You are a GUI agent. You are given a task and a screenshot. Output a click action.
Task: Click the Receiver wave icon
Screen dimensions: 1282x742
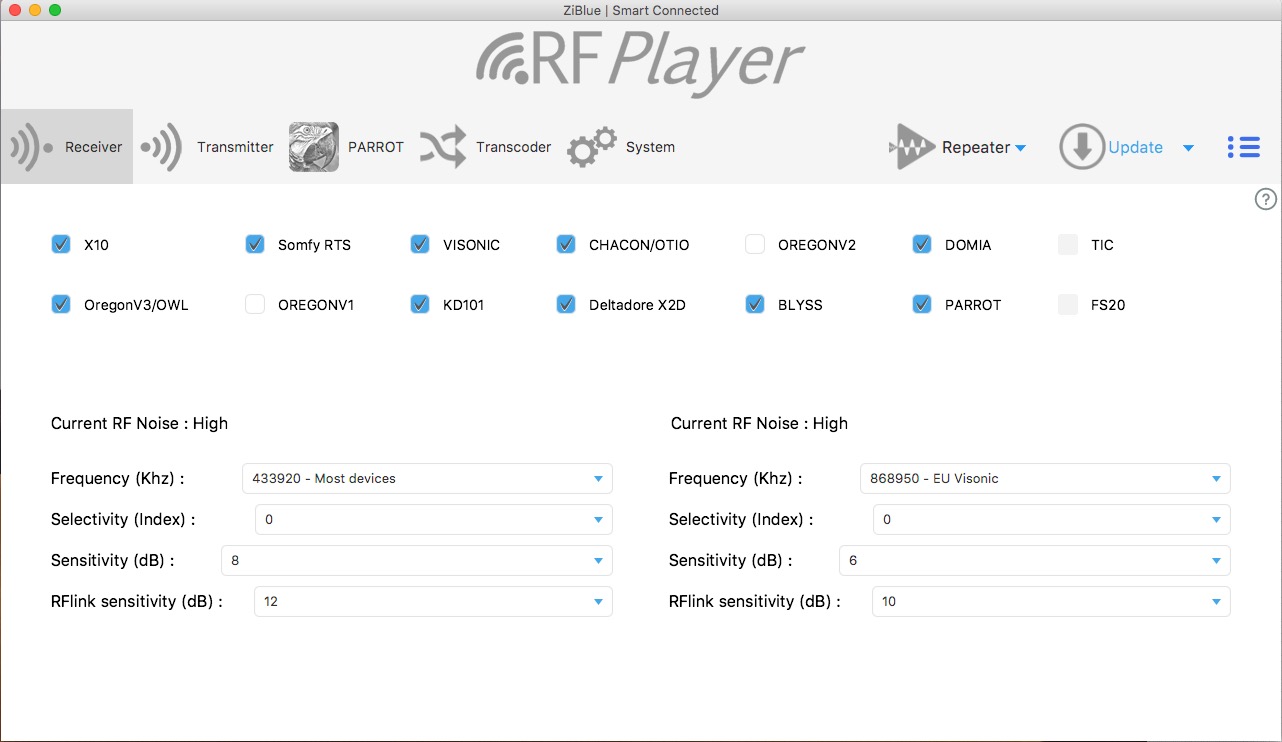(x=31, y=147)
